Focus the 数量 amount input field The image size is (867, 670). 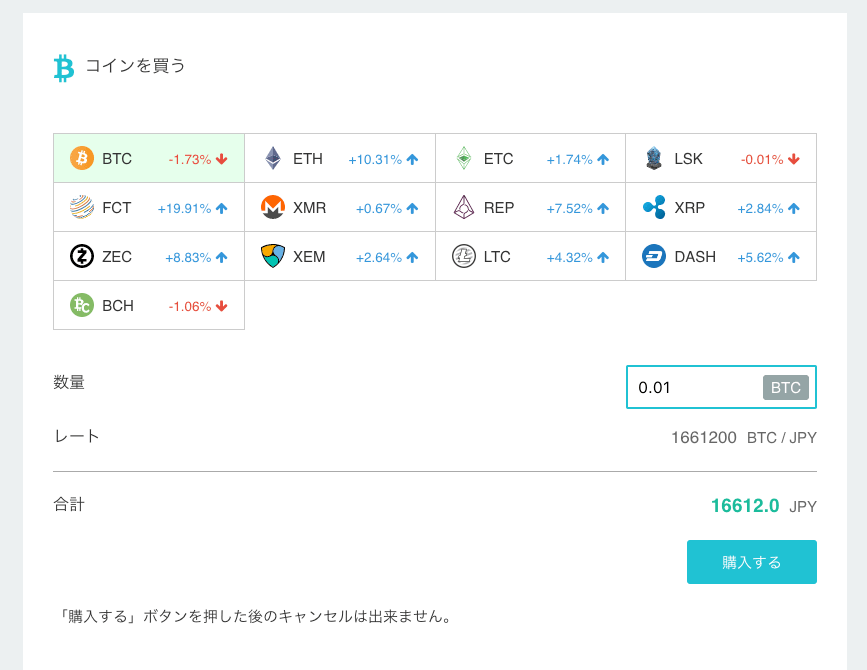click(721, 387)
